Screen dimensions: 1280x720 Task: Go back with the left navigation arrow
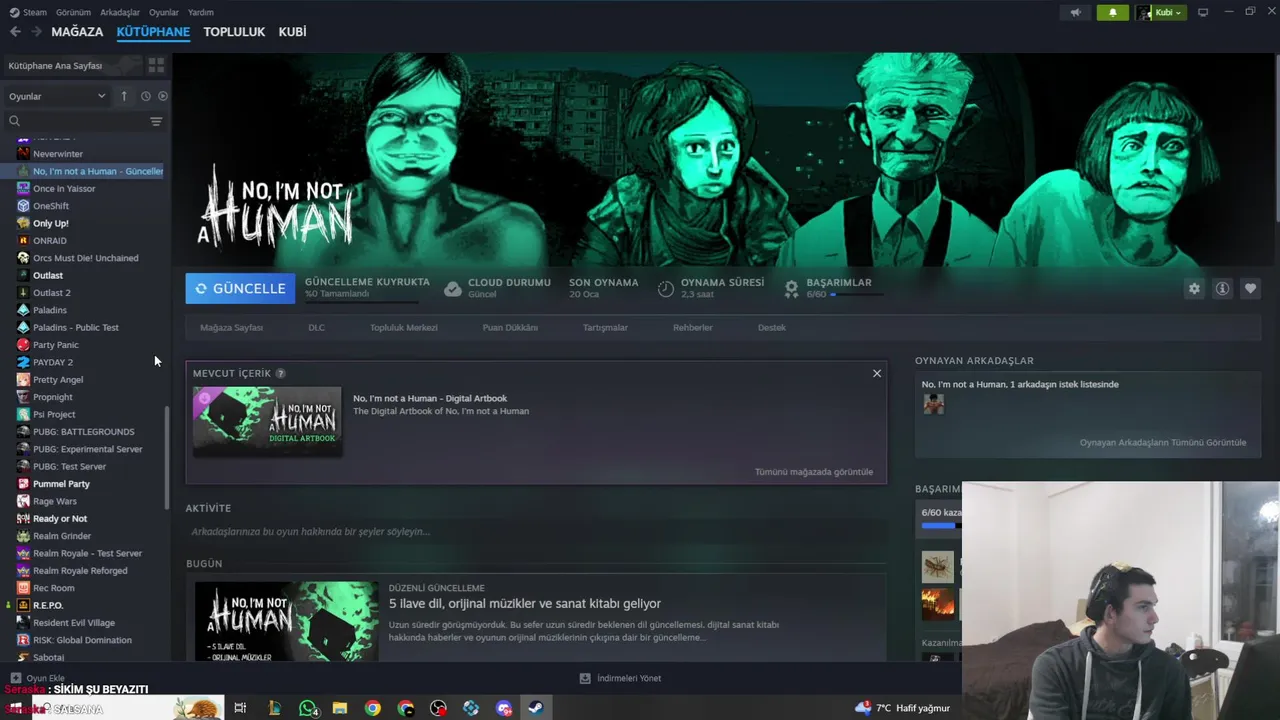pyautogui.click(x=15, y=32)
